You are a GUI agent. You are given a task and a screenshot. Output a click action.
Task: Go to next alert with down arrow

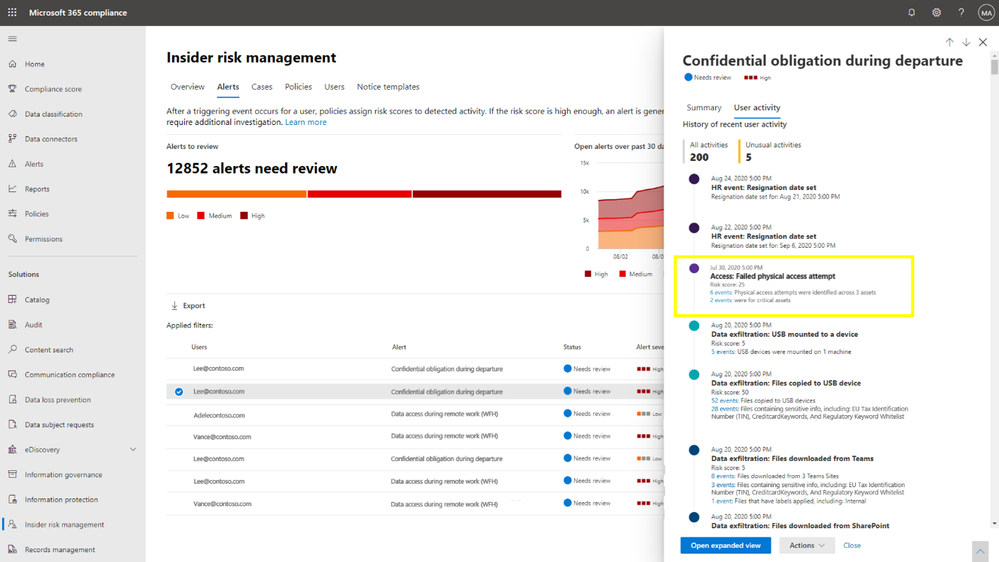point(966,42)
